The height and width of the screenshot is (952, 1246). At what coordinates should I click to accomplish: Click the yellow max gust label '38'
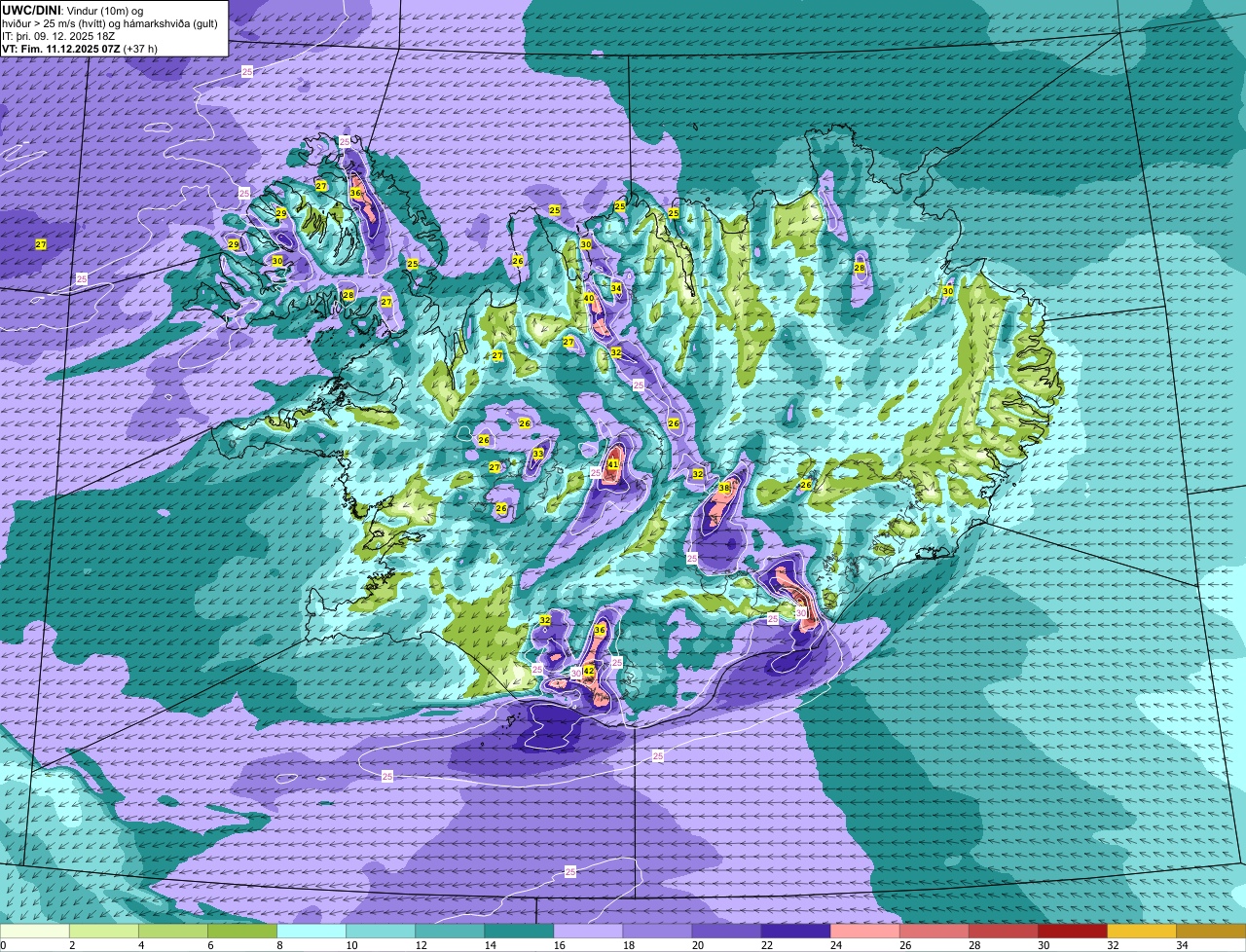pyautogui.click(x=723, y=488)
